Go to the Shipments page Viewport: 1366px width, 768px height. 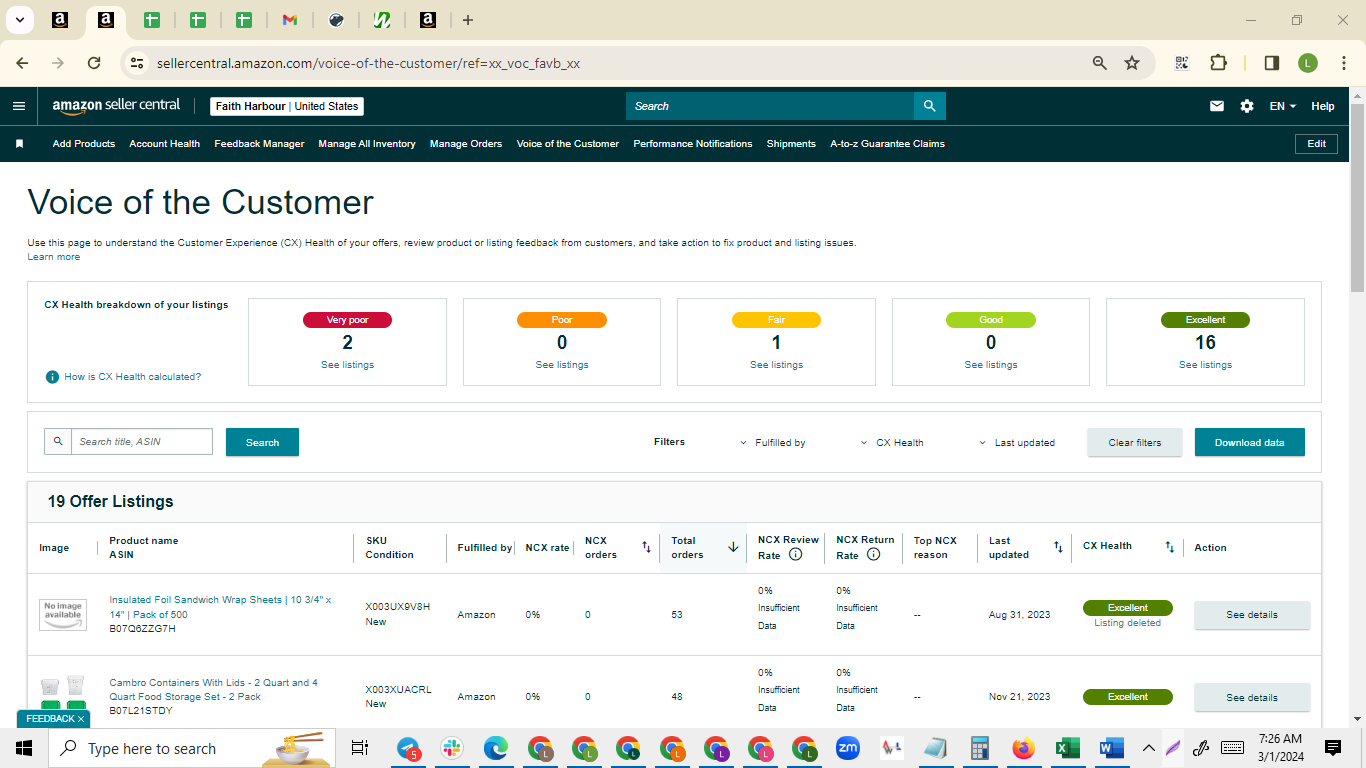coord(791,144)
